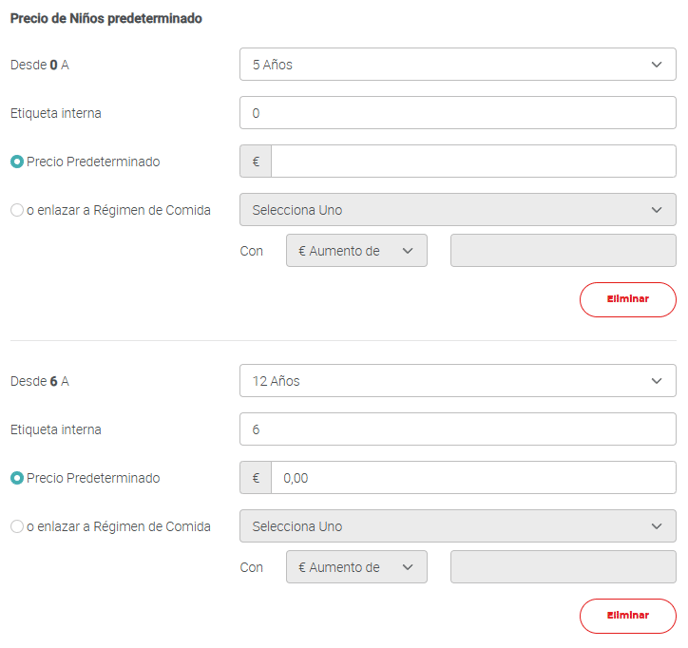This screenshot has height=648, width=688.
Task: Focus the price input showing 0,00
Action: (x=473, y=478)
